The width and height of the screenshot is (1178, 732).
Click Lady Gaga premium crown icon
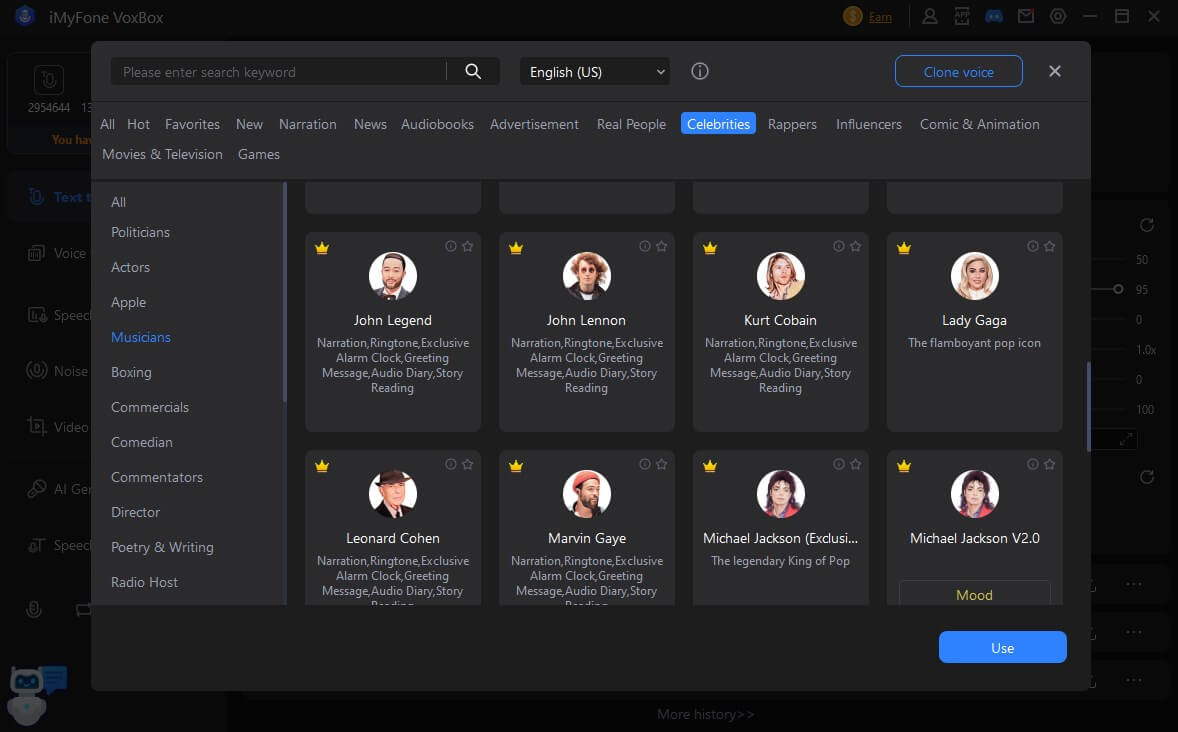click(x=904, y=248)
